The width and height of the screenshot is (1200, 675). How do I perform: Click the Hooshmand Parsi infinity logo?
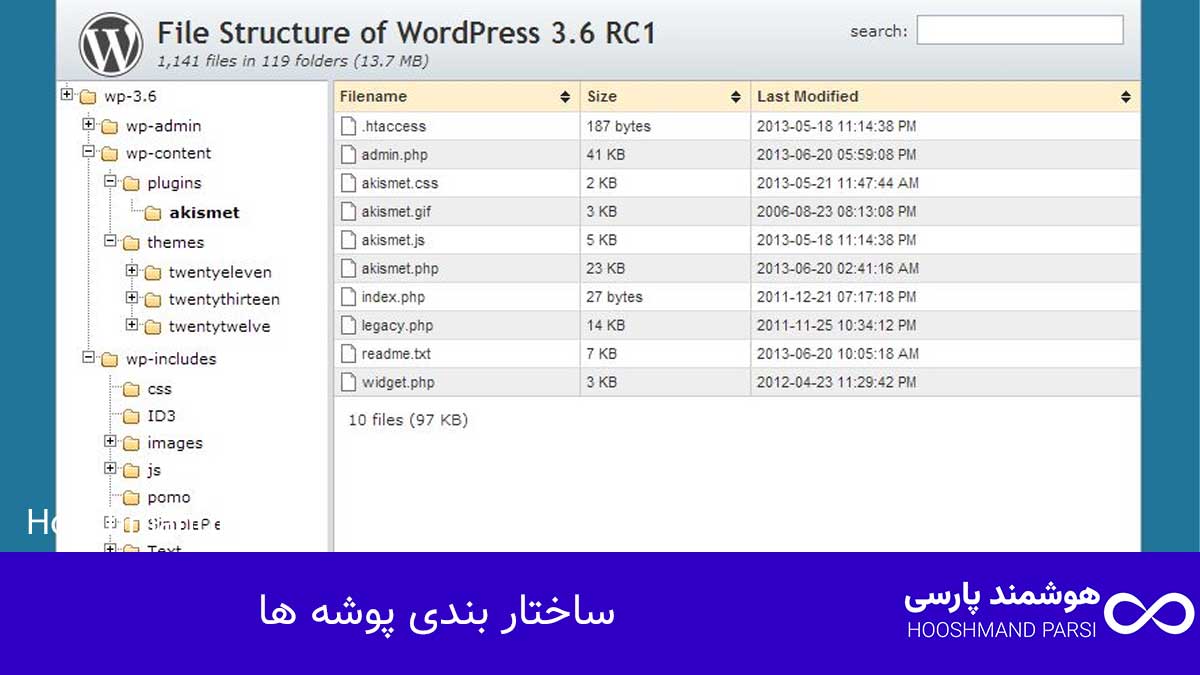1149,612
